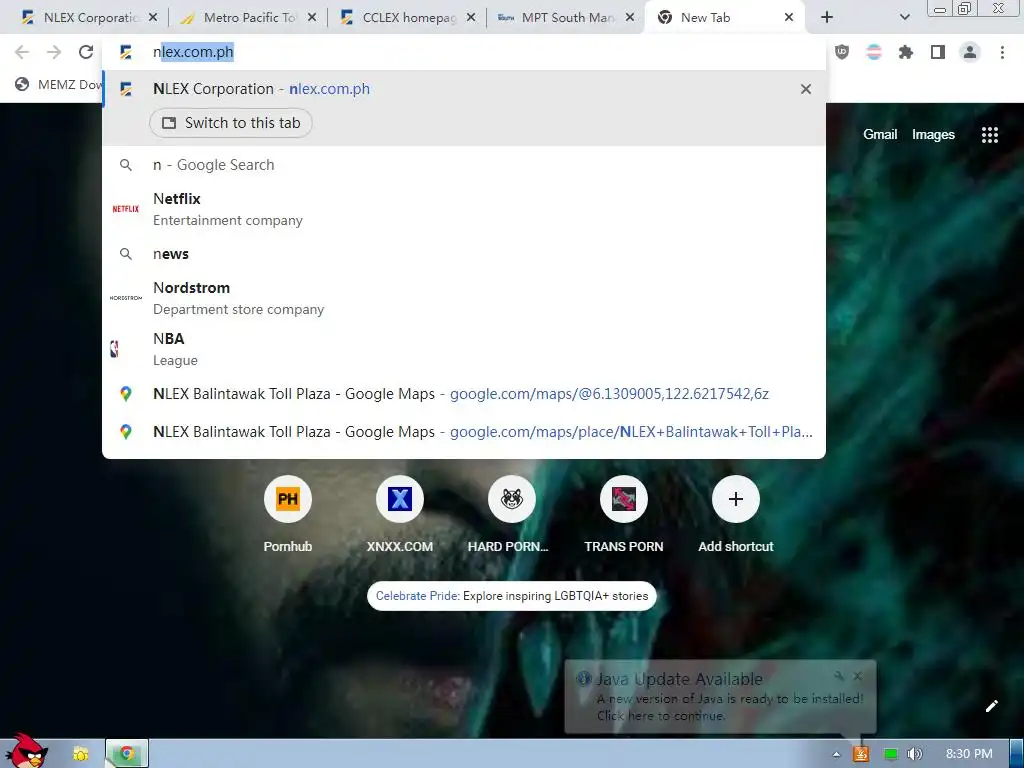Viewport: 1024px width, 768px height.
Task: Select Chrome in the taskbar
Action: [x=127, y=754]
